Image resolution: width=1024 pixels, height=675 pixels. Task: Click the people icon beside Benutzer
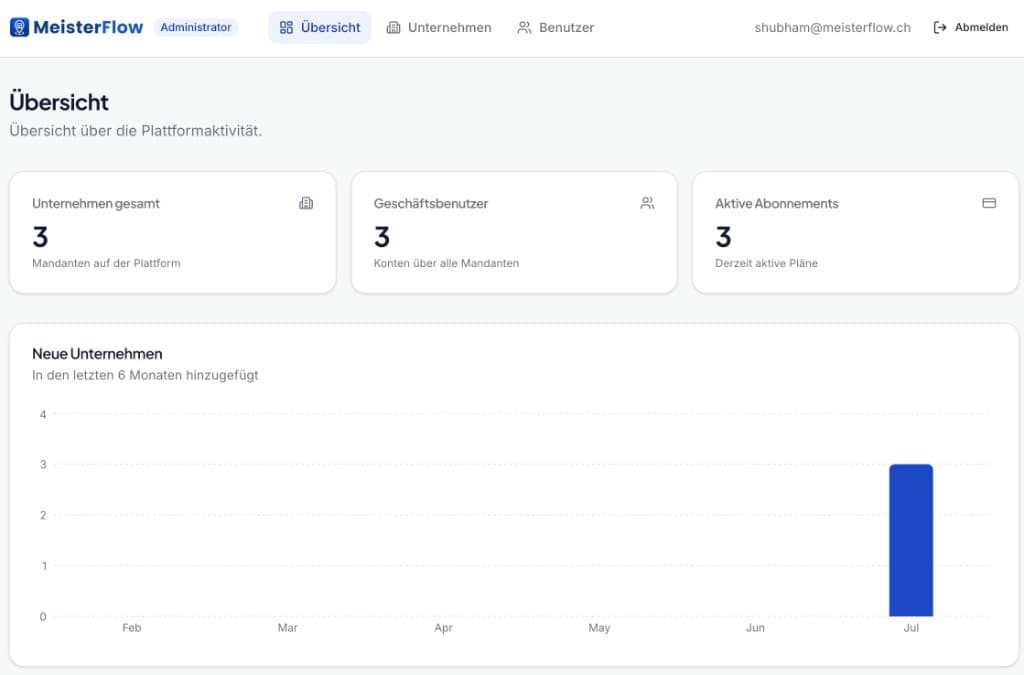(524, 27)
